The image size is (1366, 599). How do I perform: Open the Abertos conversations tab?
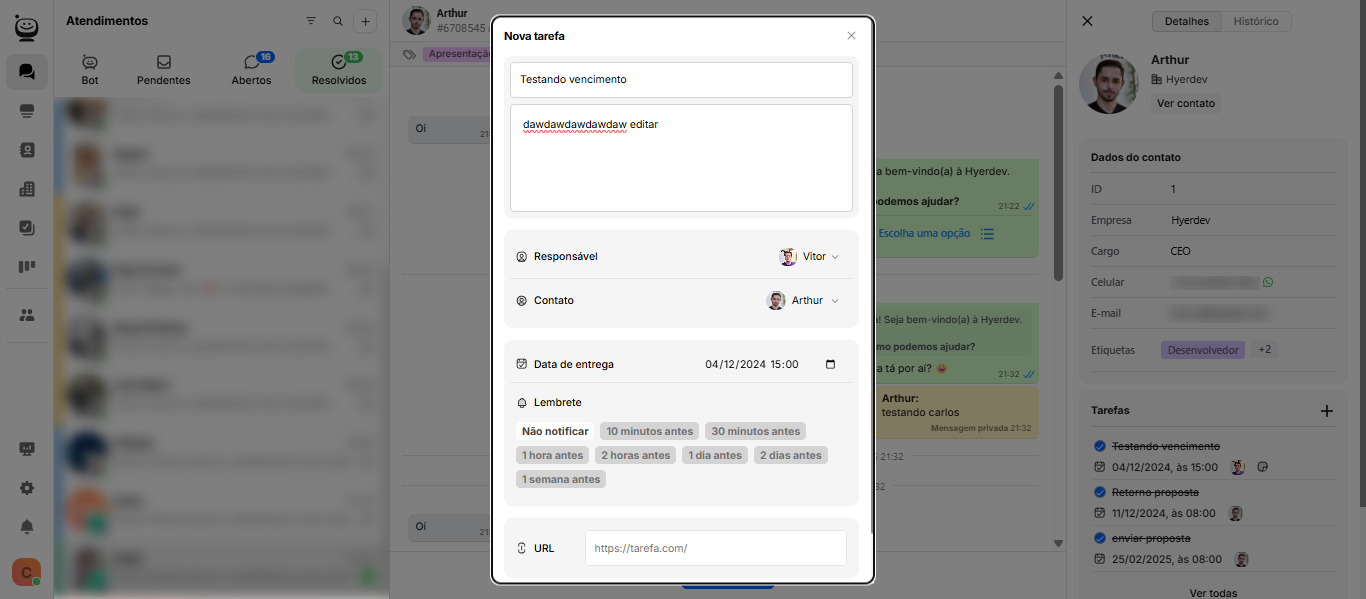click(251, 71)
